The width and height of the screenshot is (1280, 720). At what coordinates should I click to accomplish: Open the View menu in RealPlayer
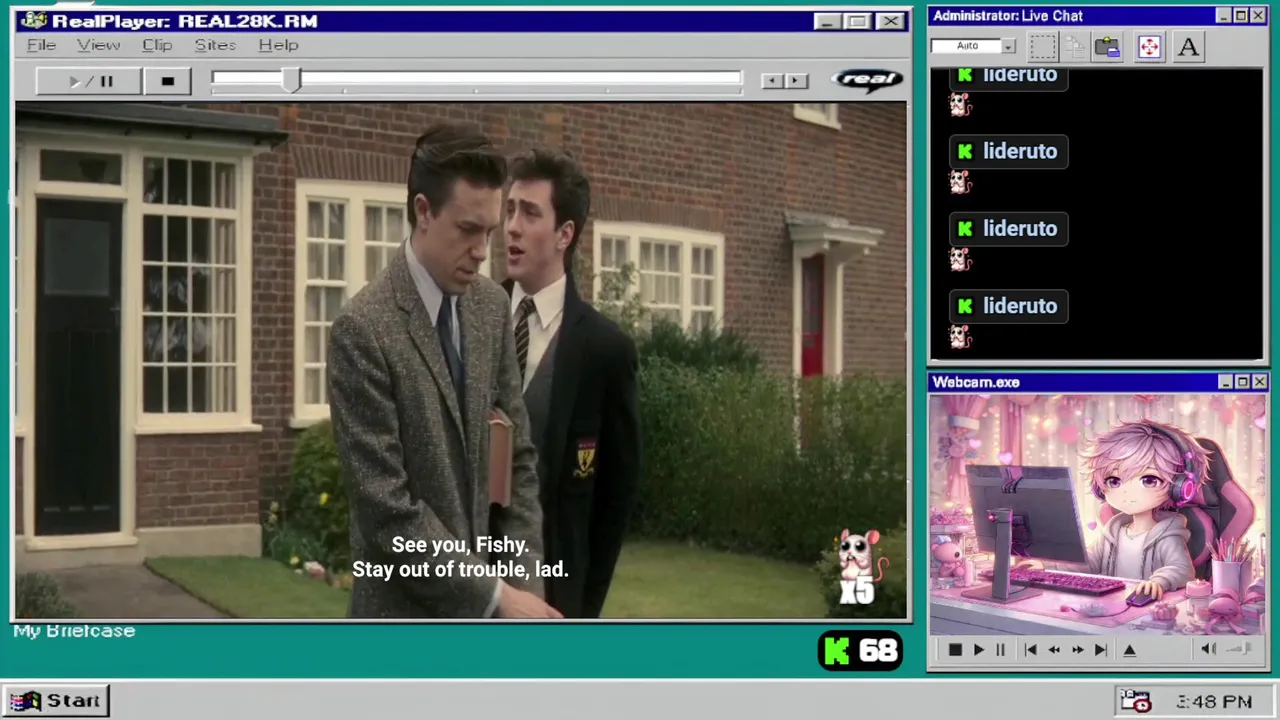[x=98, y=45]
